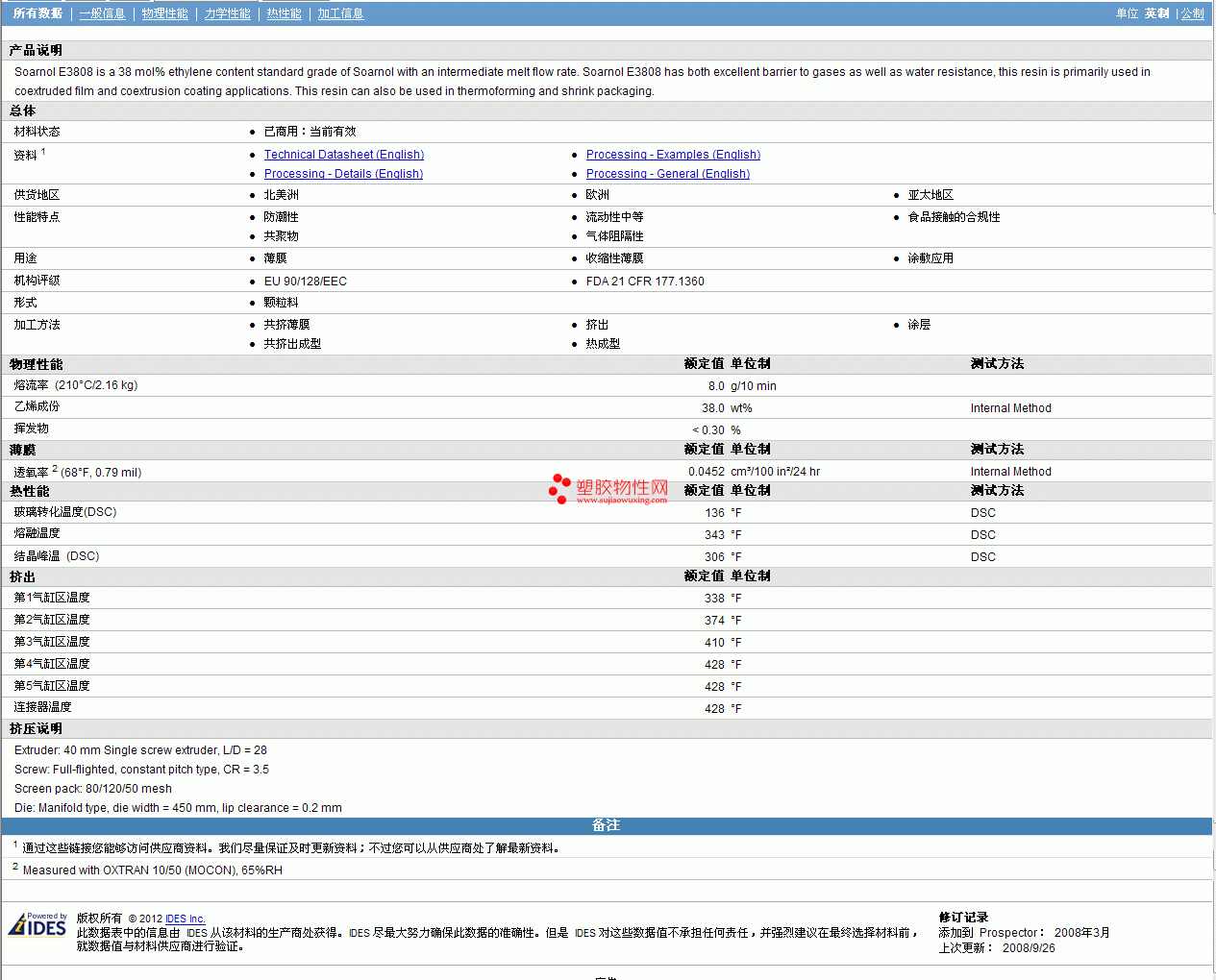This screenshot has height=980, width=1216.
Task: Click the 涂敷应用 use entry
Action: pos(931,258)
